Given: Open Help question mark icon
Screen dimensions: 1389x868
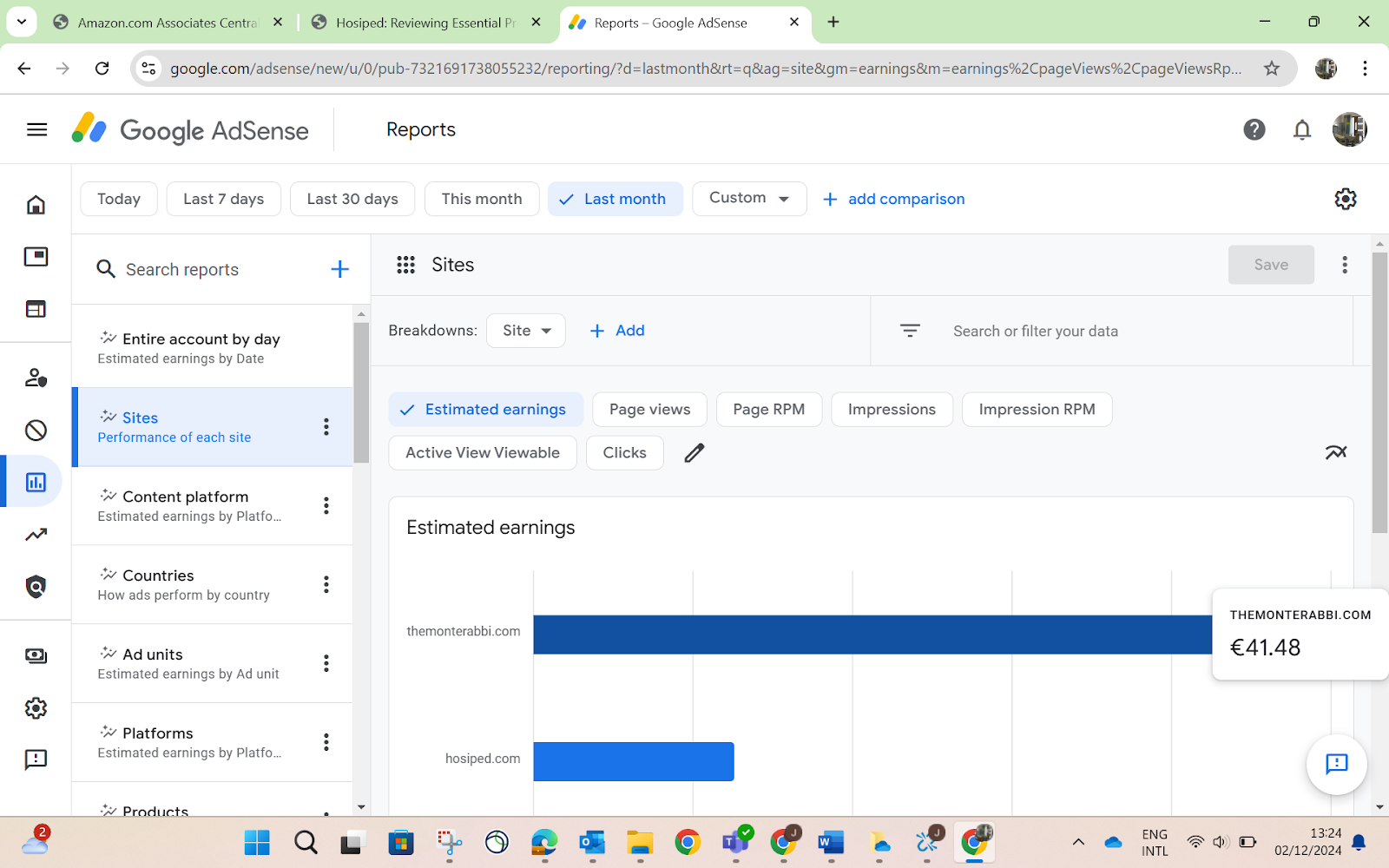Looking at the screenshot, I should click(x=1254, y=130).
